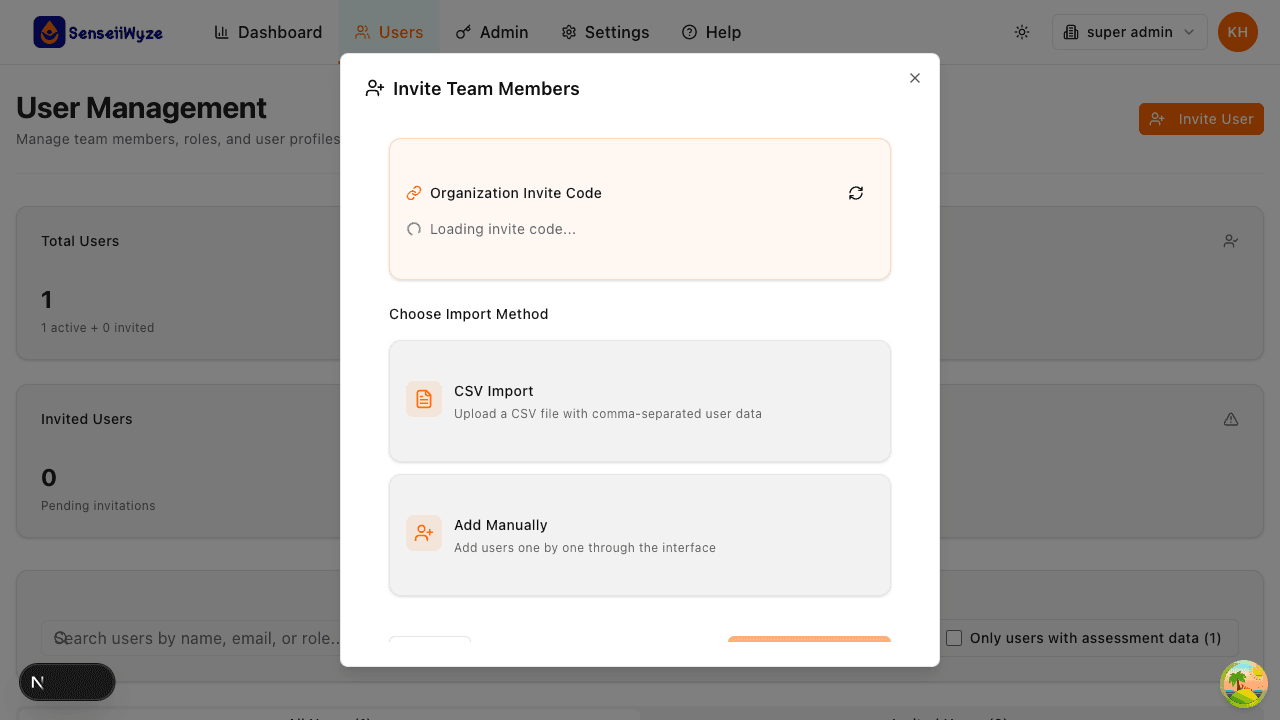The image size is (1280, 720).
Task: Select the CSV Import method card
Action: tap(639, 400)
